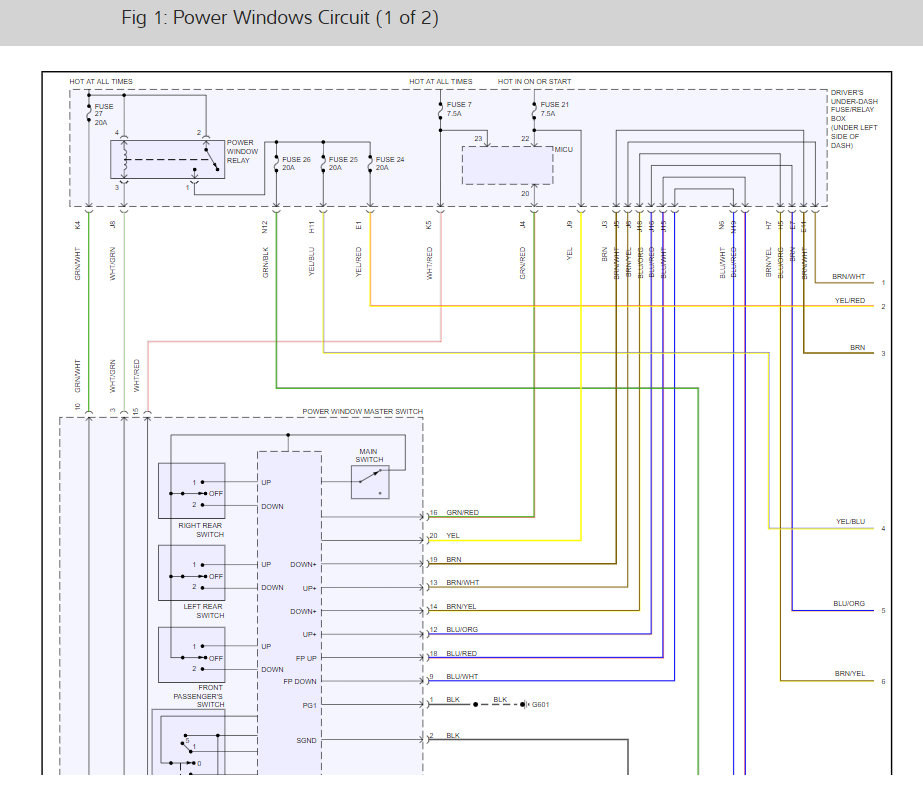Click the BLU/ORG wire label at connector 5
Image resolution: width=923 pixels, height=800 pixels.
coord(849,603)
